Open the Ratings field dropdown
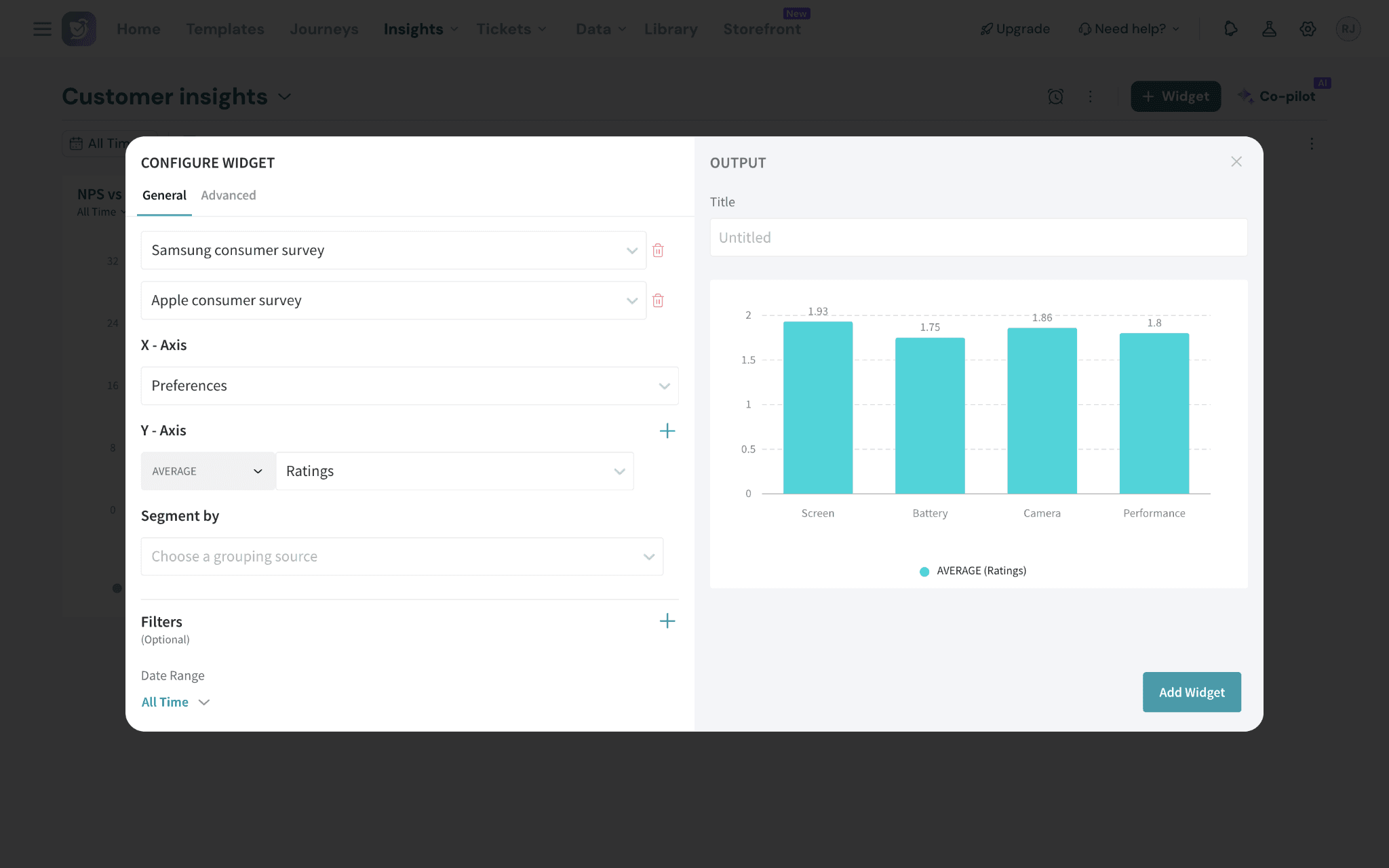Viewport: 1389px width, 868px height. coord(455,471)
